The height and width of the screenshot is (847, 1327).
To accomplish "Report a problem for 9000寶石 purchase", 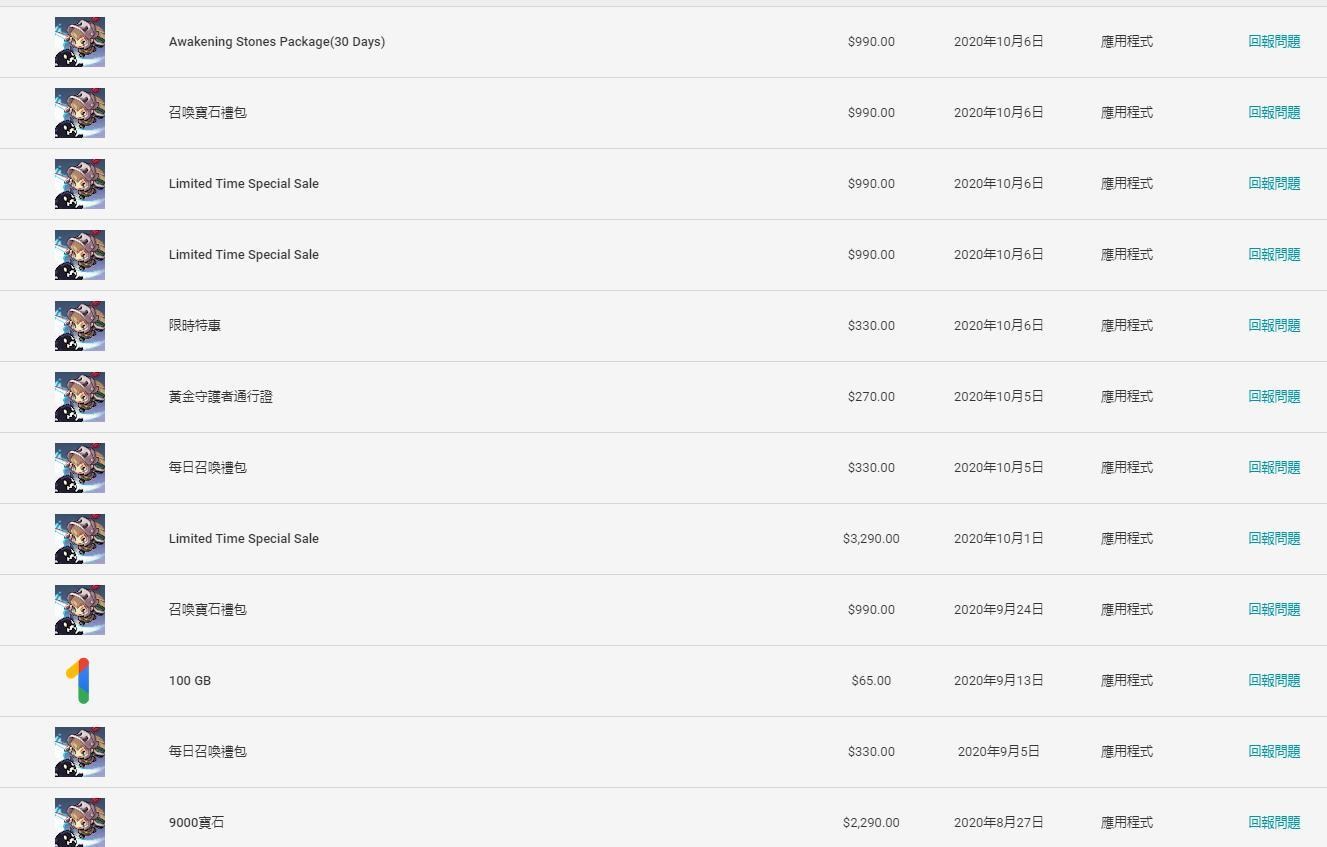I will tap(1274, 823).
